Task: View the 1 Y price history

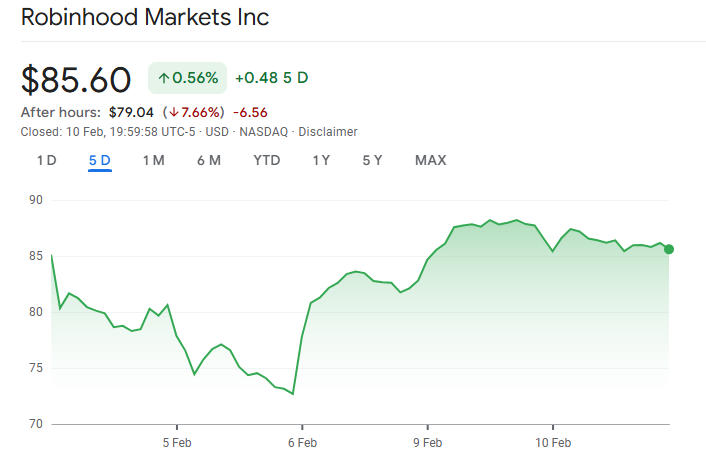Action: (x=321, y=160)
